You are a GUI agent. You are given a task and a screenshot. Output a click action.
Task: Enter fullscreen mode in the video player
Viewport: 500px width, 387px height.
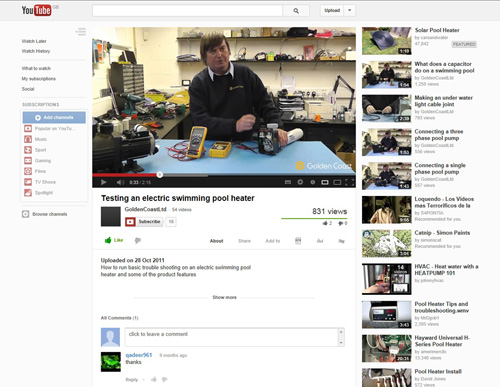[349, 182]
